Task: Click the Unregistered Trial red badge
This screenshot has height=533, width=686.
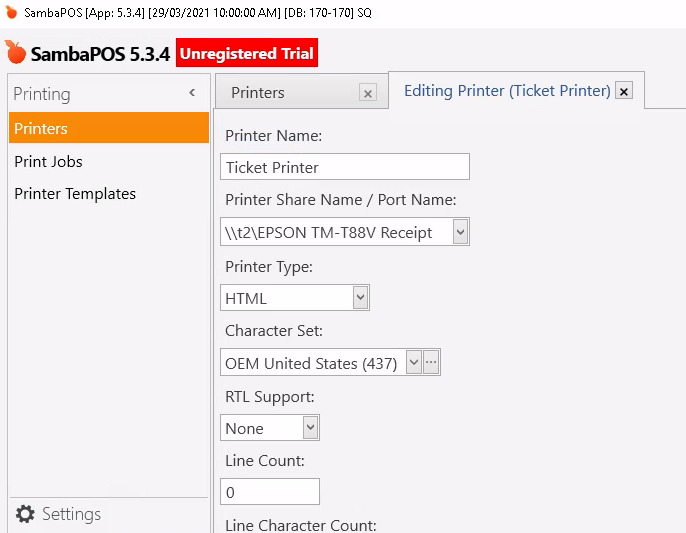Action: [x=247, y=53]
